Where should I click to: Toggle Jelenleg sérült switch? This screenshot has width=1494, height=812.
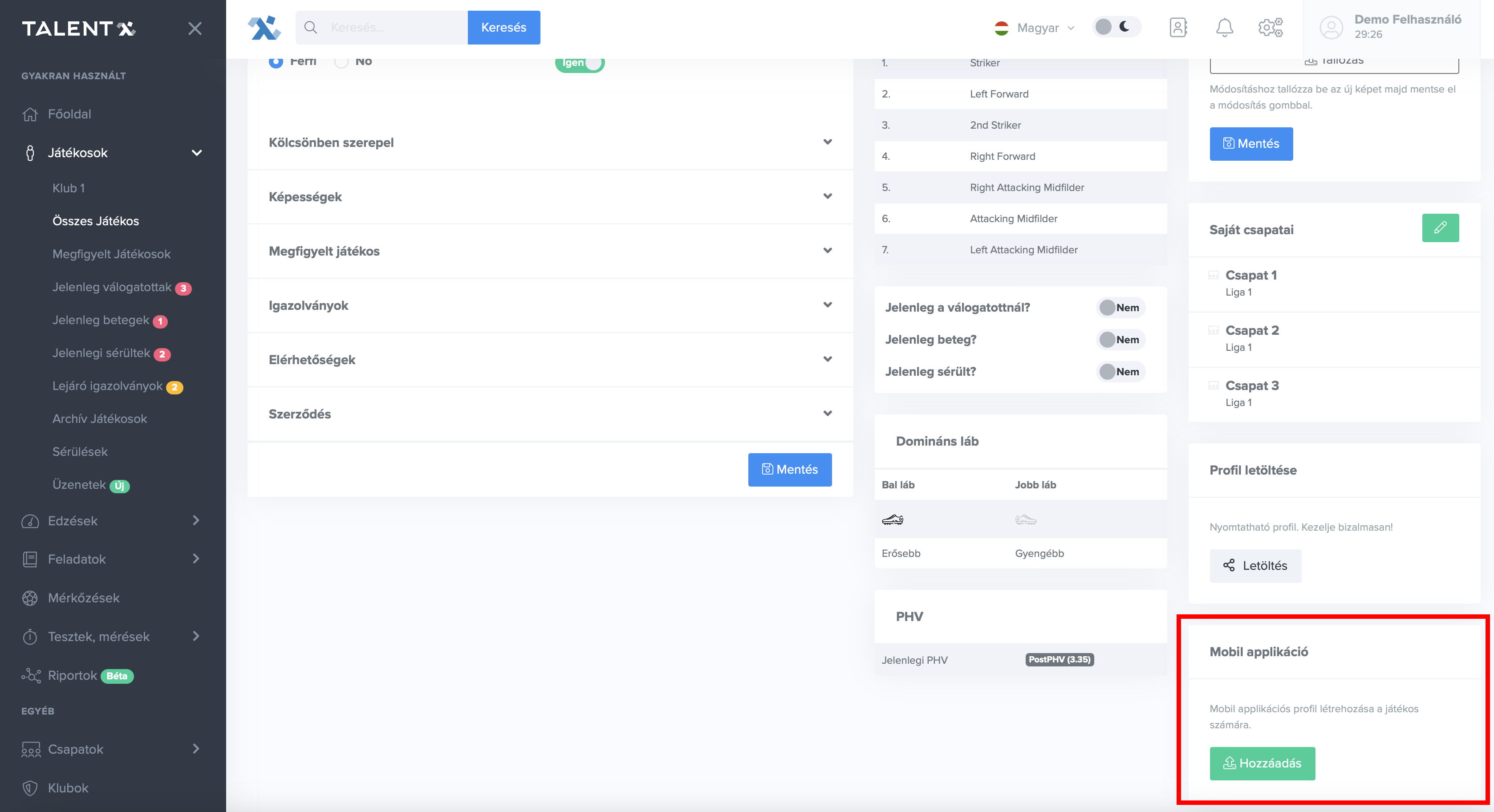pos(1120,372)
